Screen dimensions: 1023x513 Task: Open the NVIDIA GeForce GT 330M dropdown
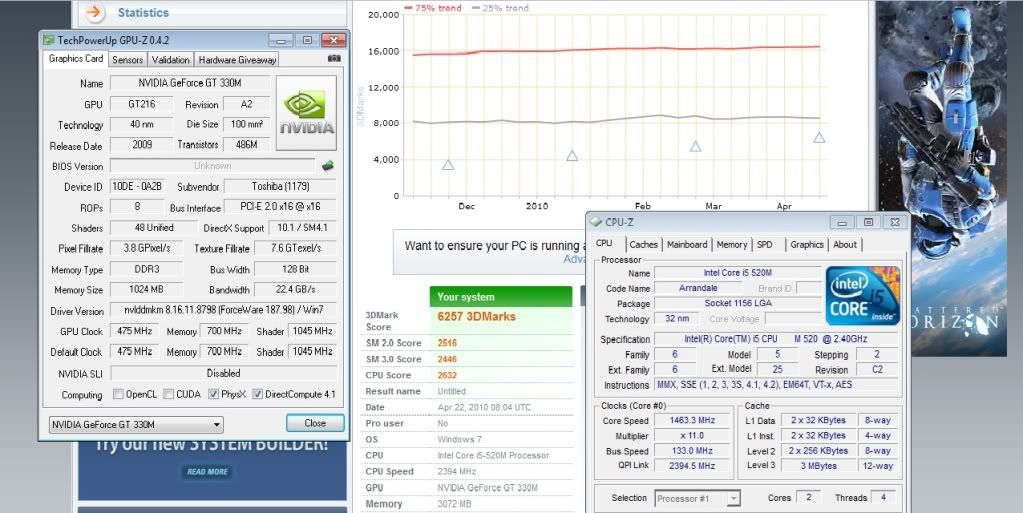pyautogui.click(x=136, y=424)
